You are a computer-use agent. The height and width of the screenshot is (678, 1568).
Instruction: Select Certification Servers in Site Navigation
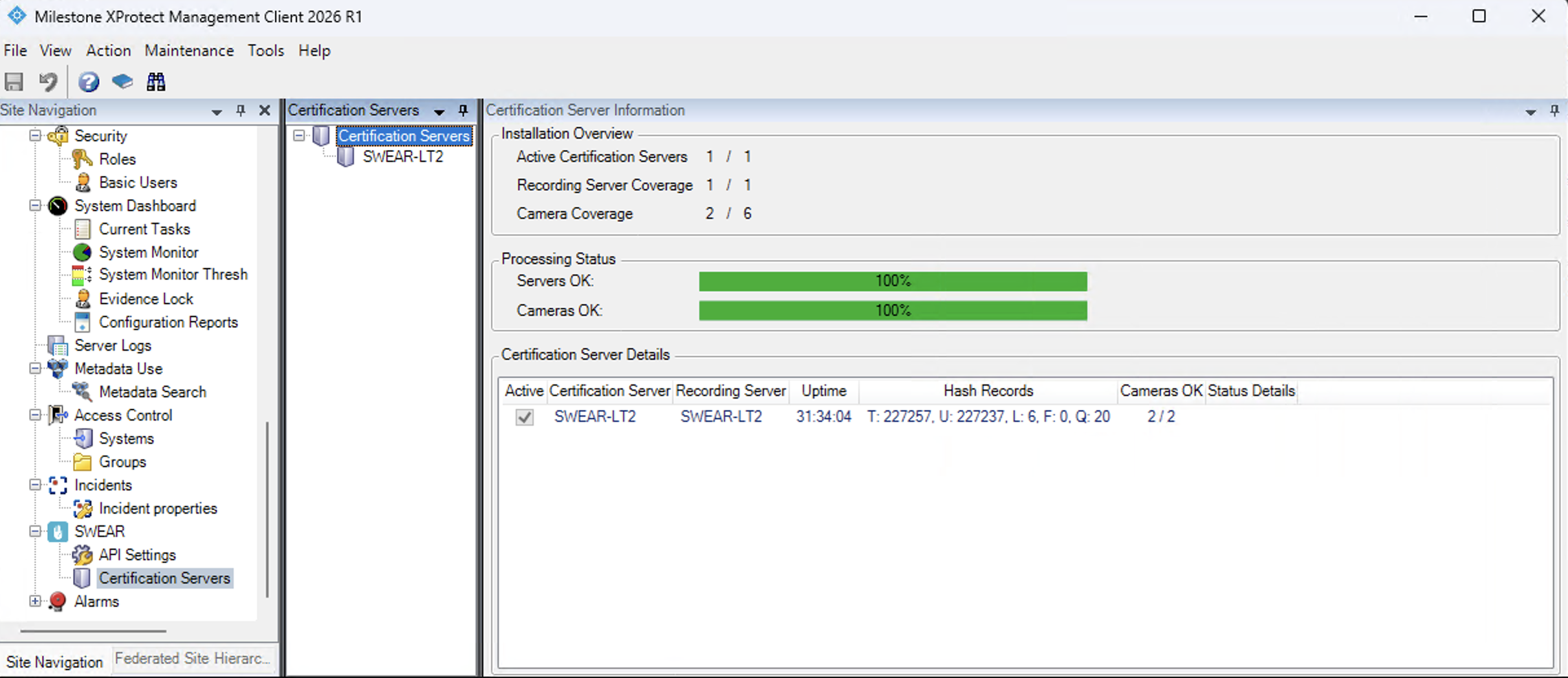[164, 578]
